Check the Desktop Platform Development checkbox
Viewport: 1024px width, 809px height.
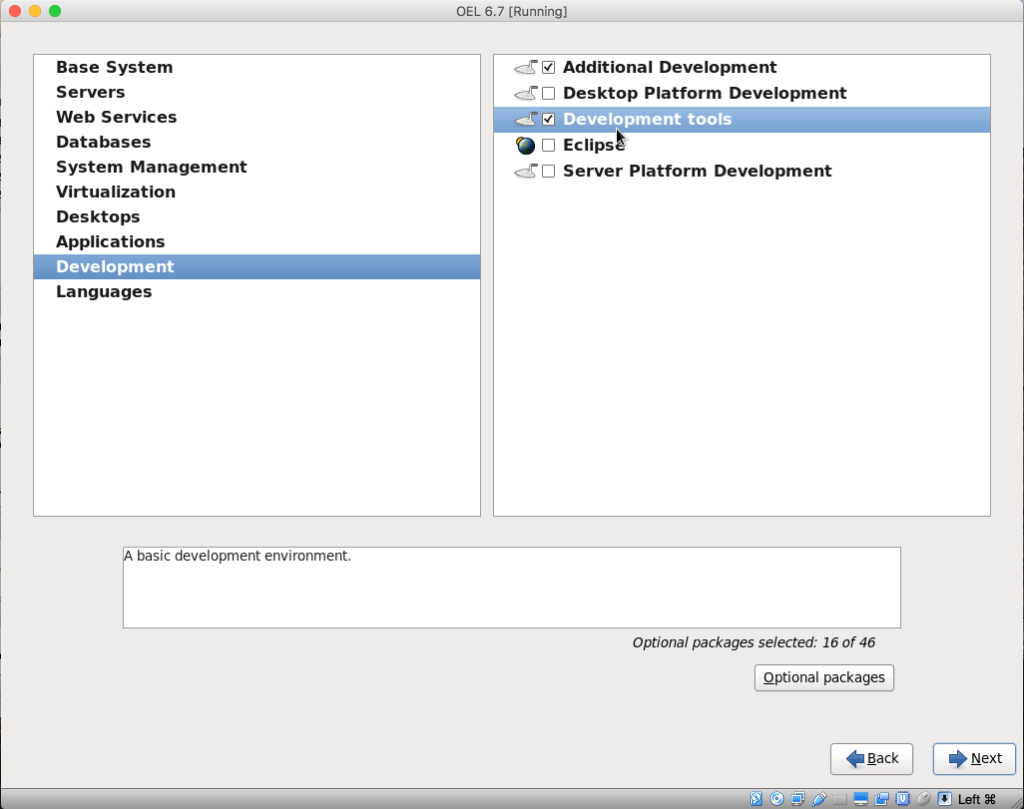pyautogui.click(x=549, y=93)
